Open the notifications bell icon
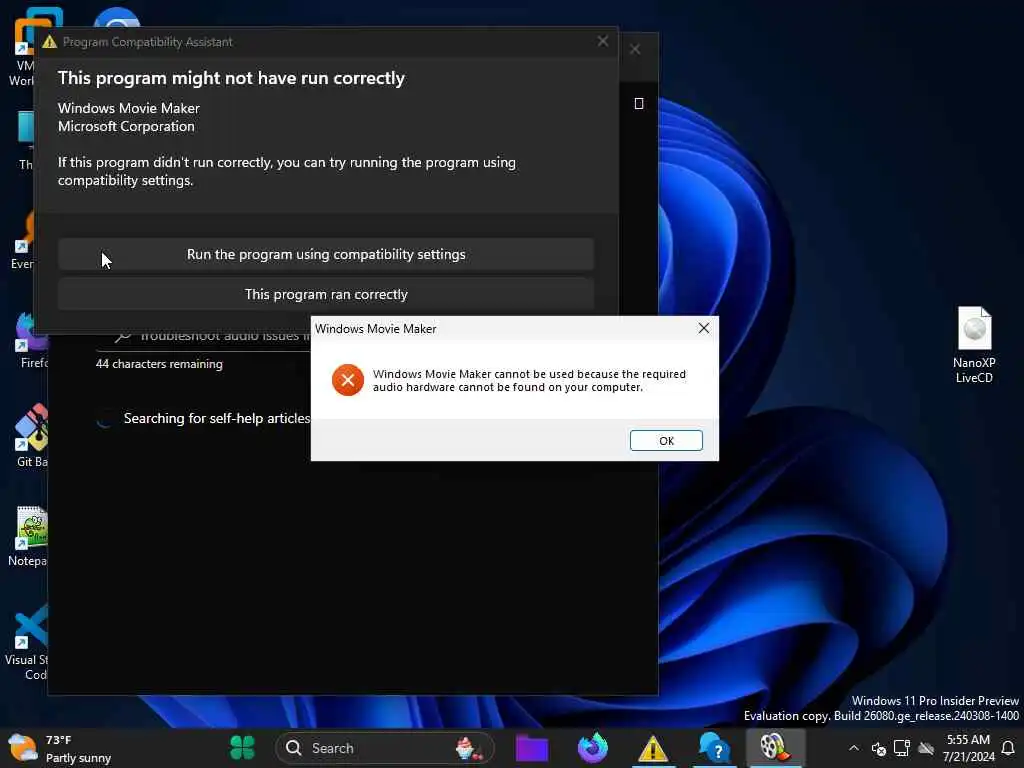This screenshot has height=768, width=1024. 1008,748
